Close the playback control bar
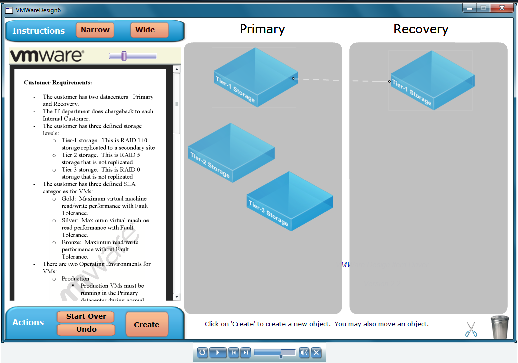This screenshot has width=518, height=363. (x=316, y=352)
